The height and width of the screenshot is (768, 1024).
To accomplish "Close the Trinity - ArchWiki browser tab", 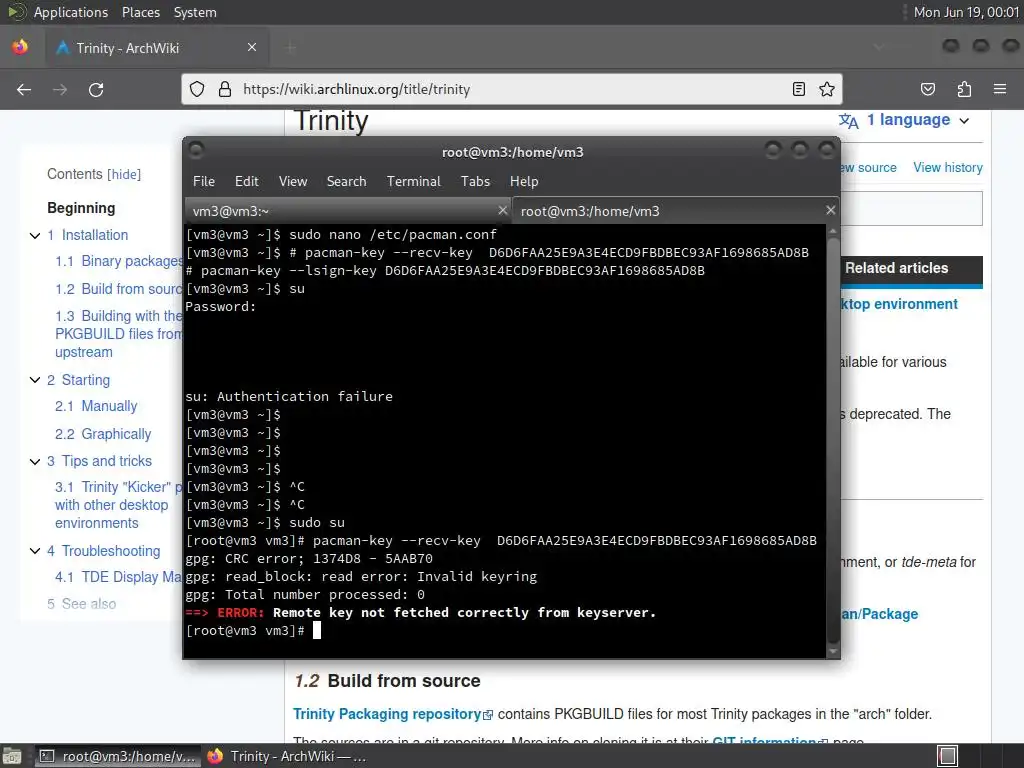I will tap(252, 48).
